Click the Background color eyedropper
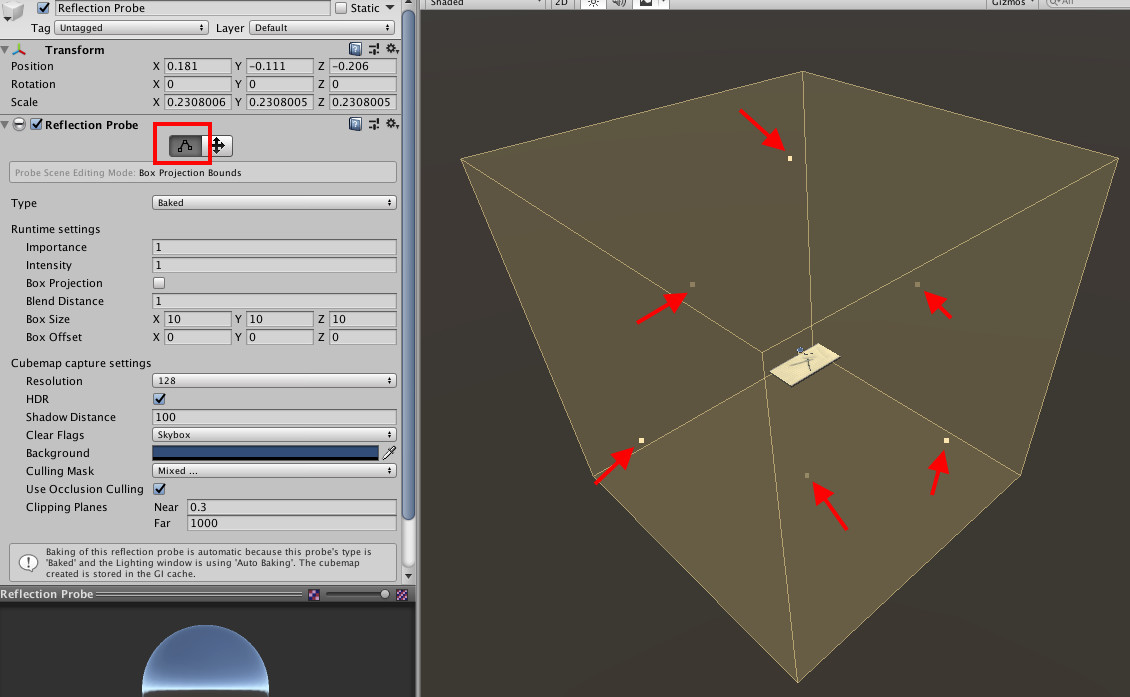This screenshot has height=697, width=1130. tap(389, 453)
